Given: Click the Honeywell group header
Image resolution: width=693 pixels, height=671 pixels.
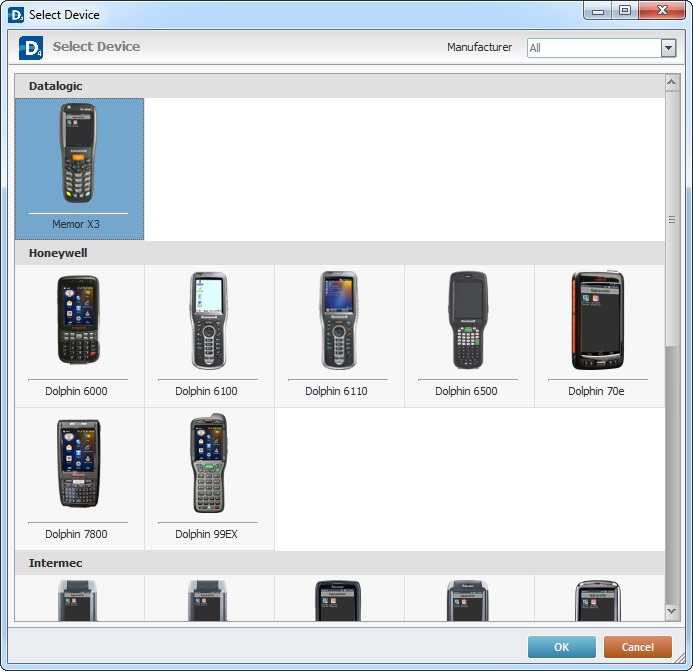Looking at the screenshot, I should pyautogui.click(x=339, y=253).
